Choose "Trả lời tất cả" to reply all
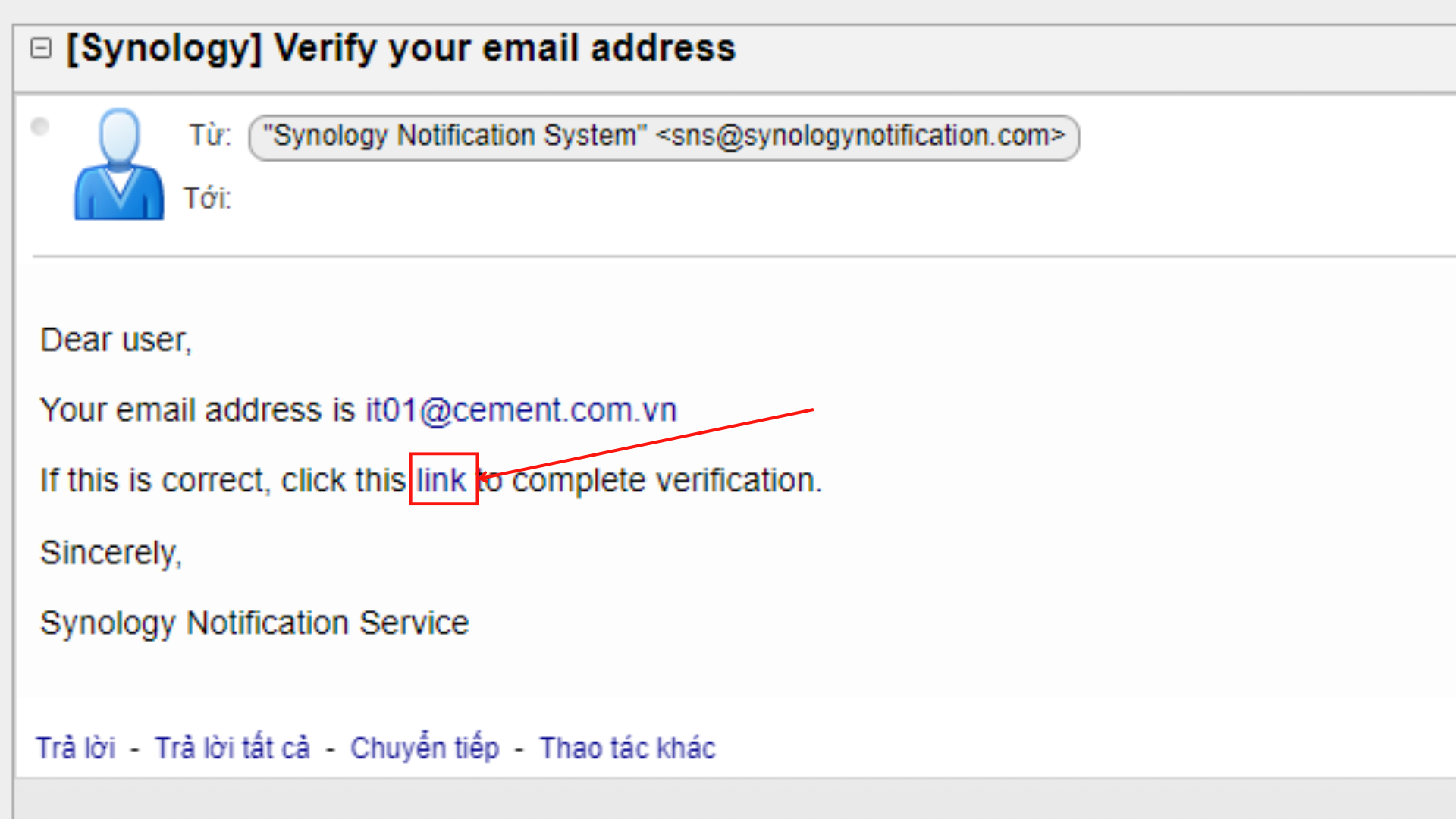Screen dimensions: 1456x819 click(233, 748)
